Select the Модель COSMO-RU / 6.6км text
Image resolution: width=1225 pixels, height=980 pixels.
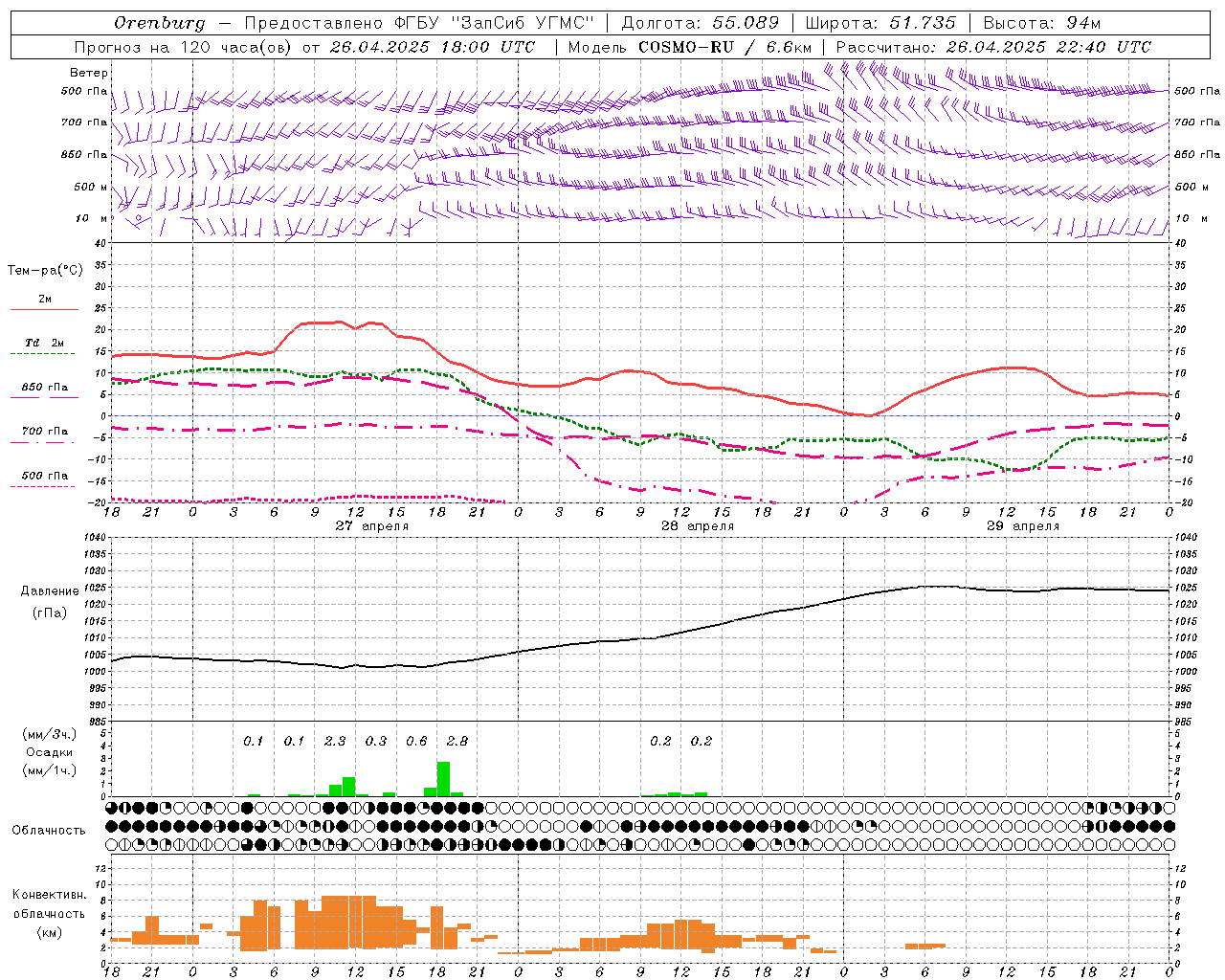690,47
